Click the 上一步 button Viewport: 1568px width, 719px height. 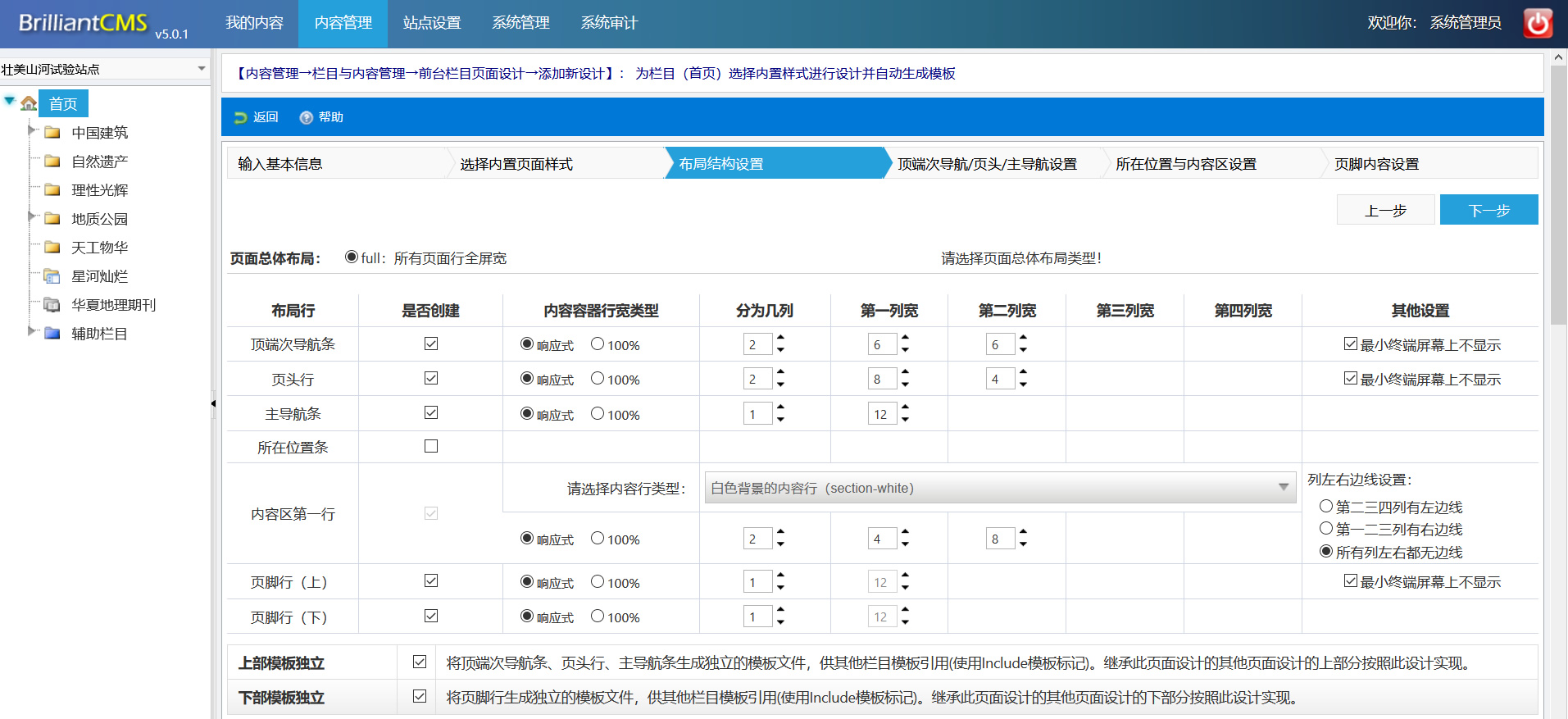(x=1385, y=210)
